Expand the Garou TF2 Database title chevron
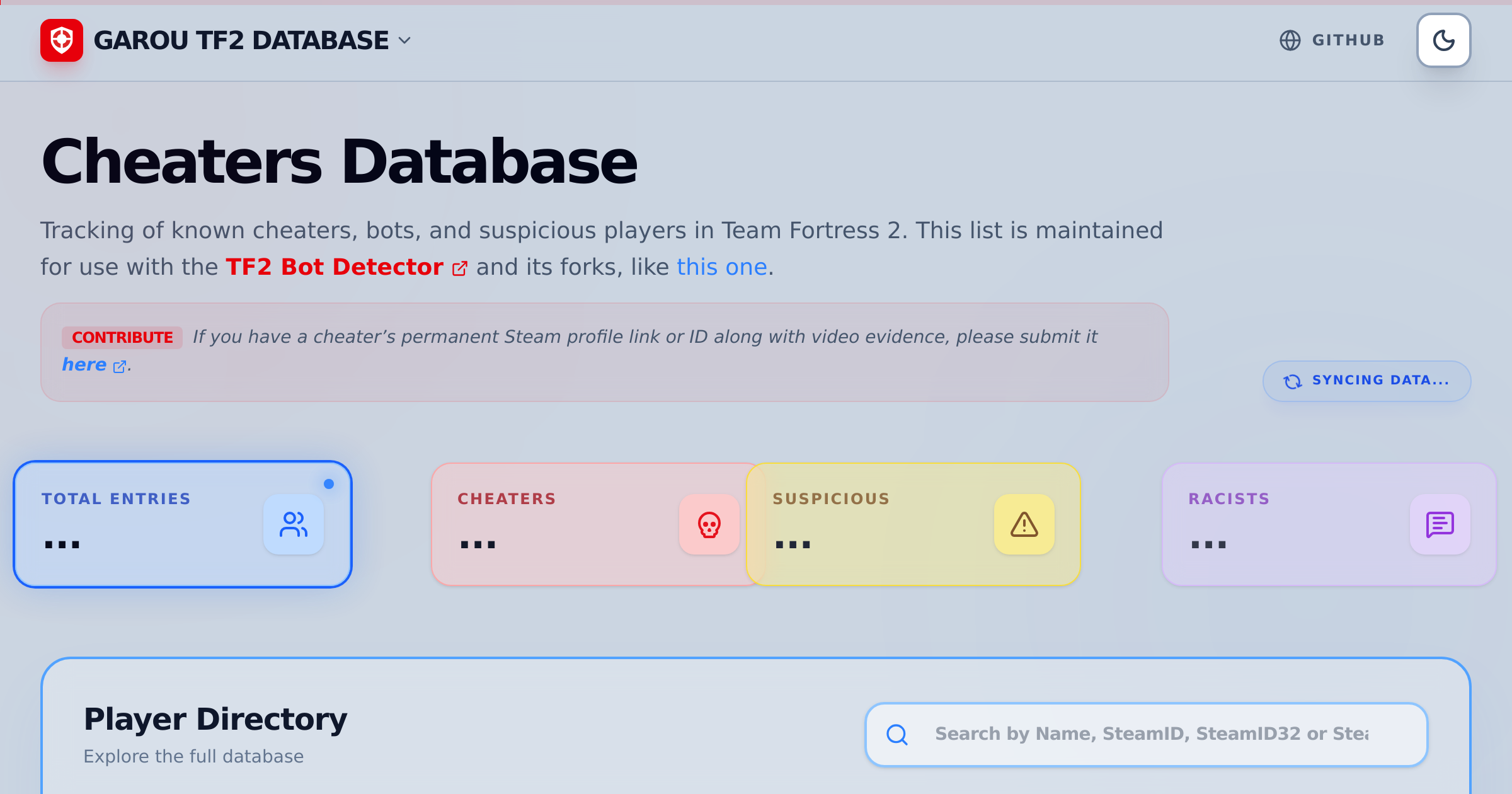Image resolution: width=1512 pixels, height=794 pixels. tap(404, 40)
